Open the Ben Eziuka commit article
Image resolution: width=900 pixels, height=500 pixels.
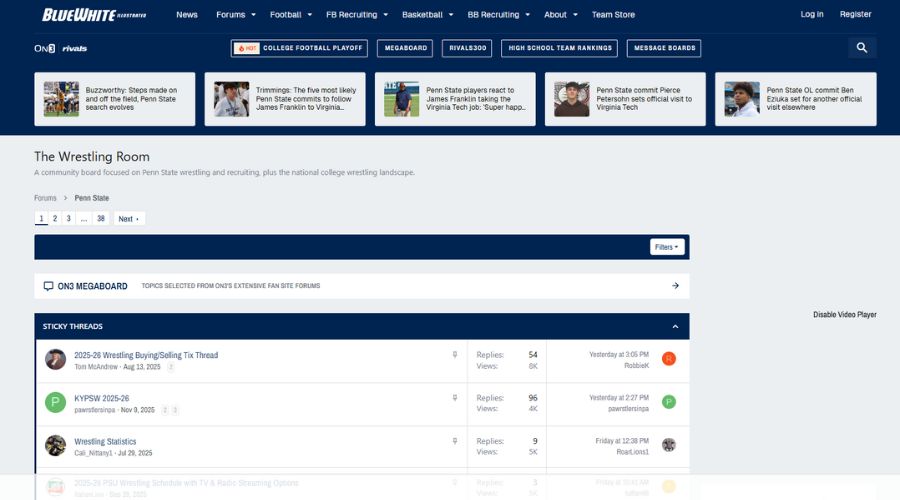coord(796,99)
